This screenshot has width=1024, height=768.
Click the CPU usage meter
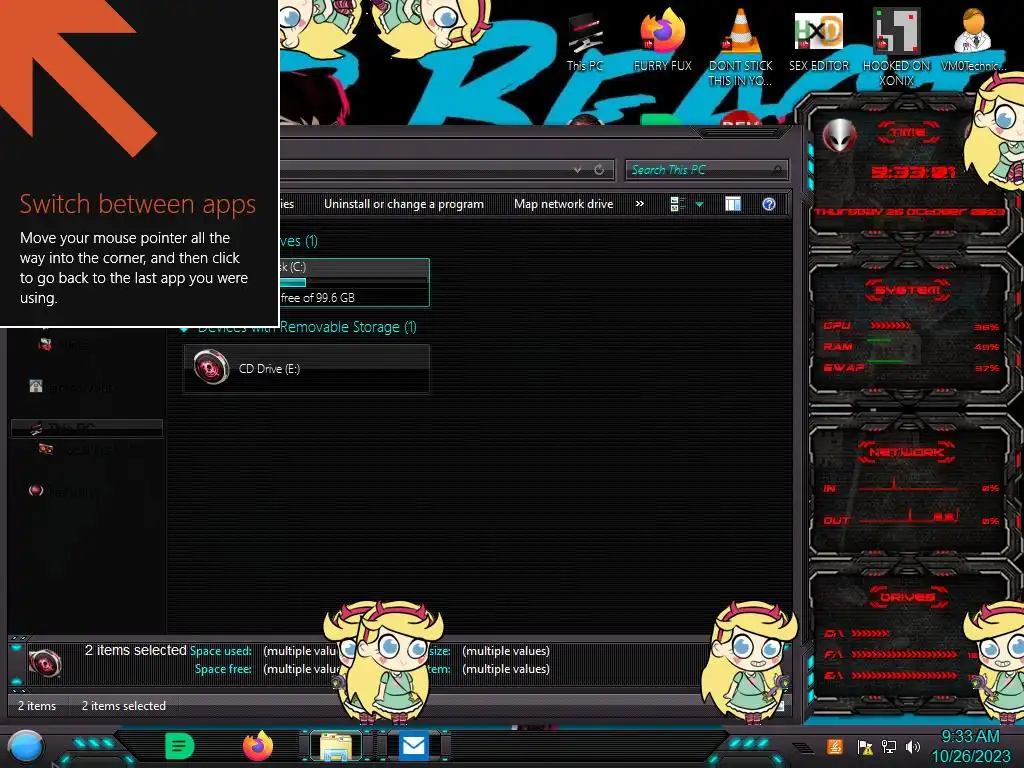[x=889, y=325]
